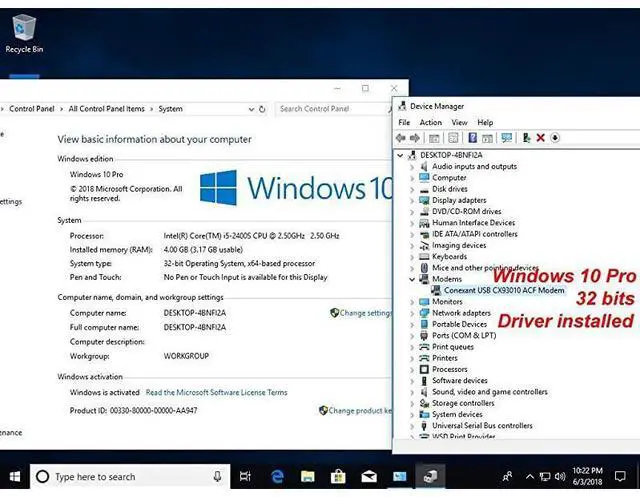This screenshot has height=497, width=640.
Task: Collapse the Modems node
Action: [x=412, y=280]
